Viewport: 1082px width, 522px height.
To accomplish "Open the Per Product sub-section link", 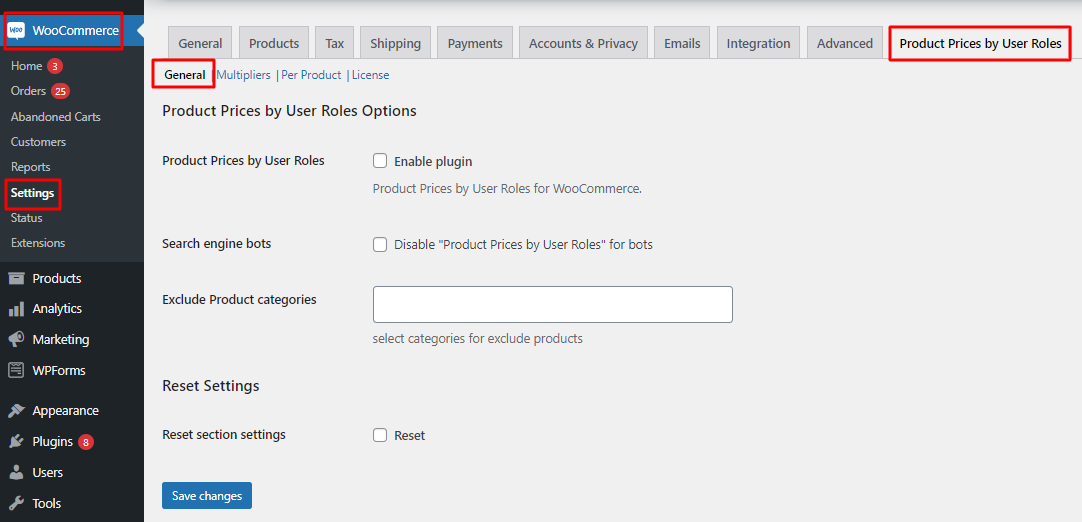I will tap(311, 75).
